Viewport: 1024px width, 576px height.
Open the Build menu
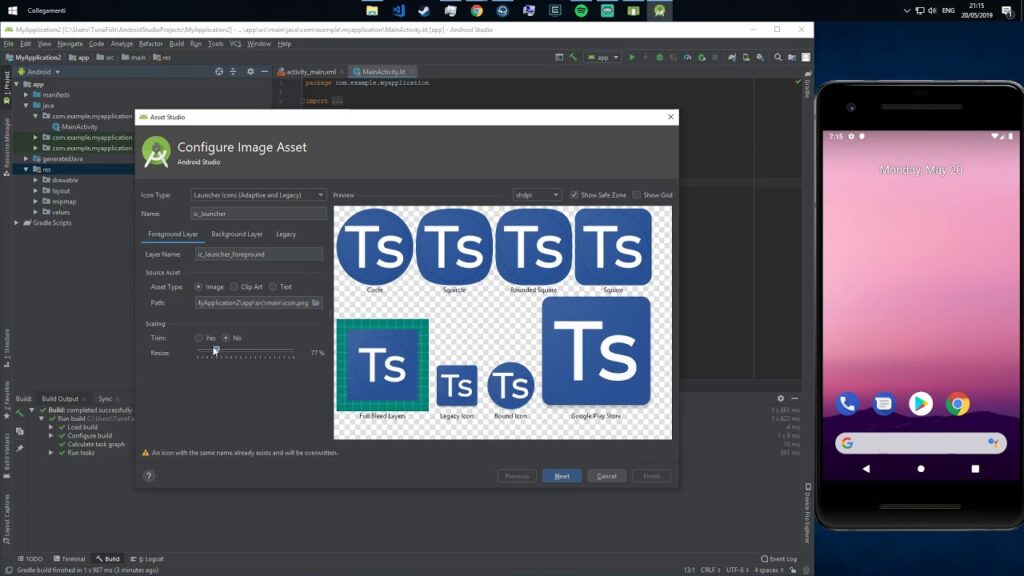click(x=176, y=44)
